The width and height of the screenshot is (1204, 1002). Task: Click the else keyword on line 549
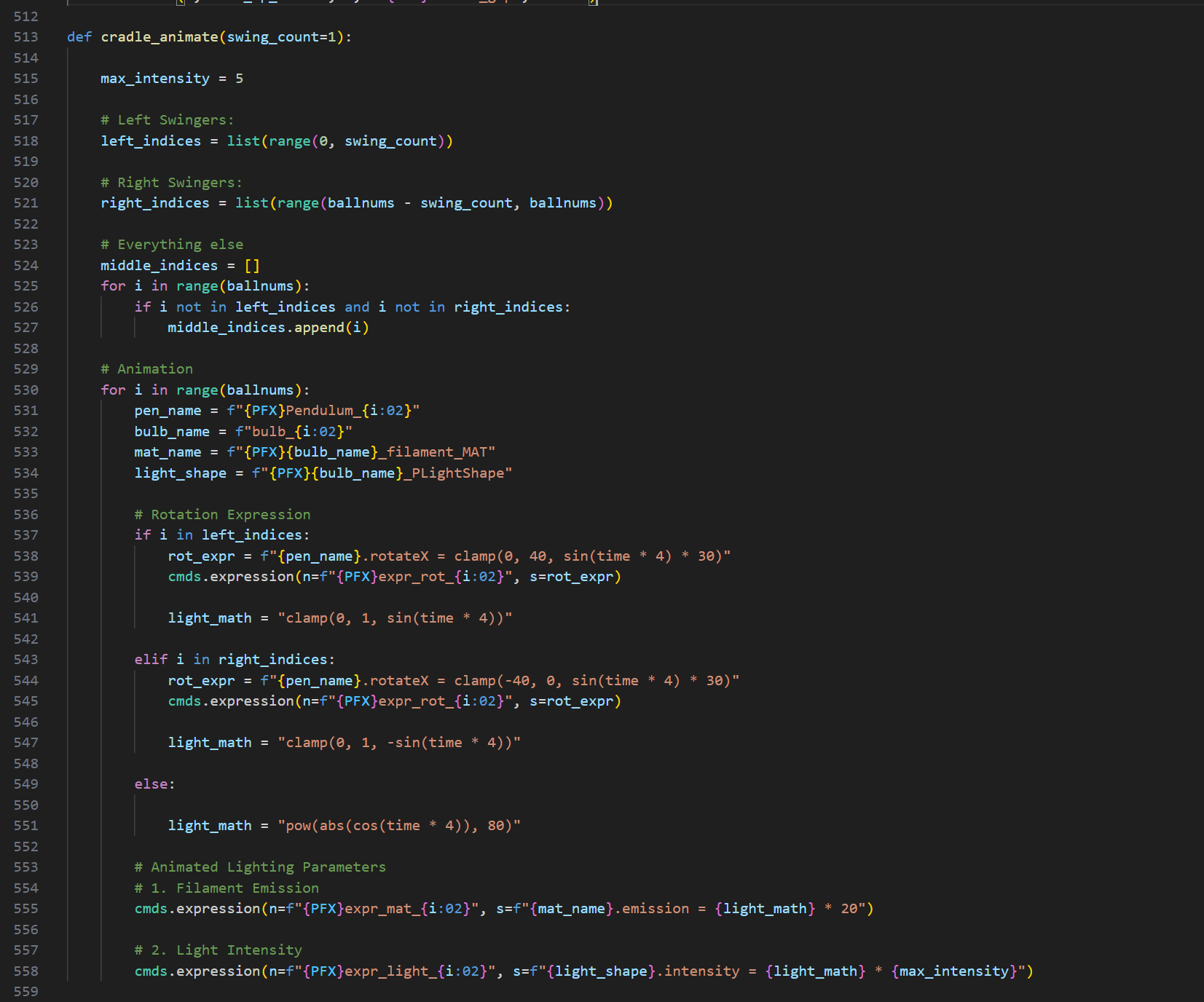[151, 784]
